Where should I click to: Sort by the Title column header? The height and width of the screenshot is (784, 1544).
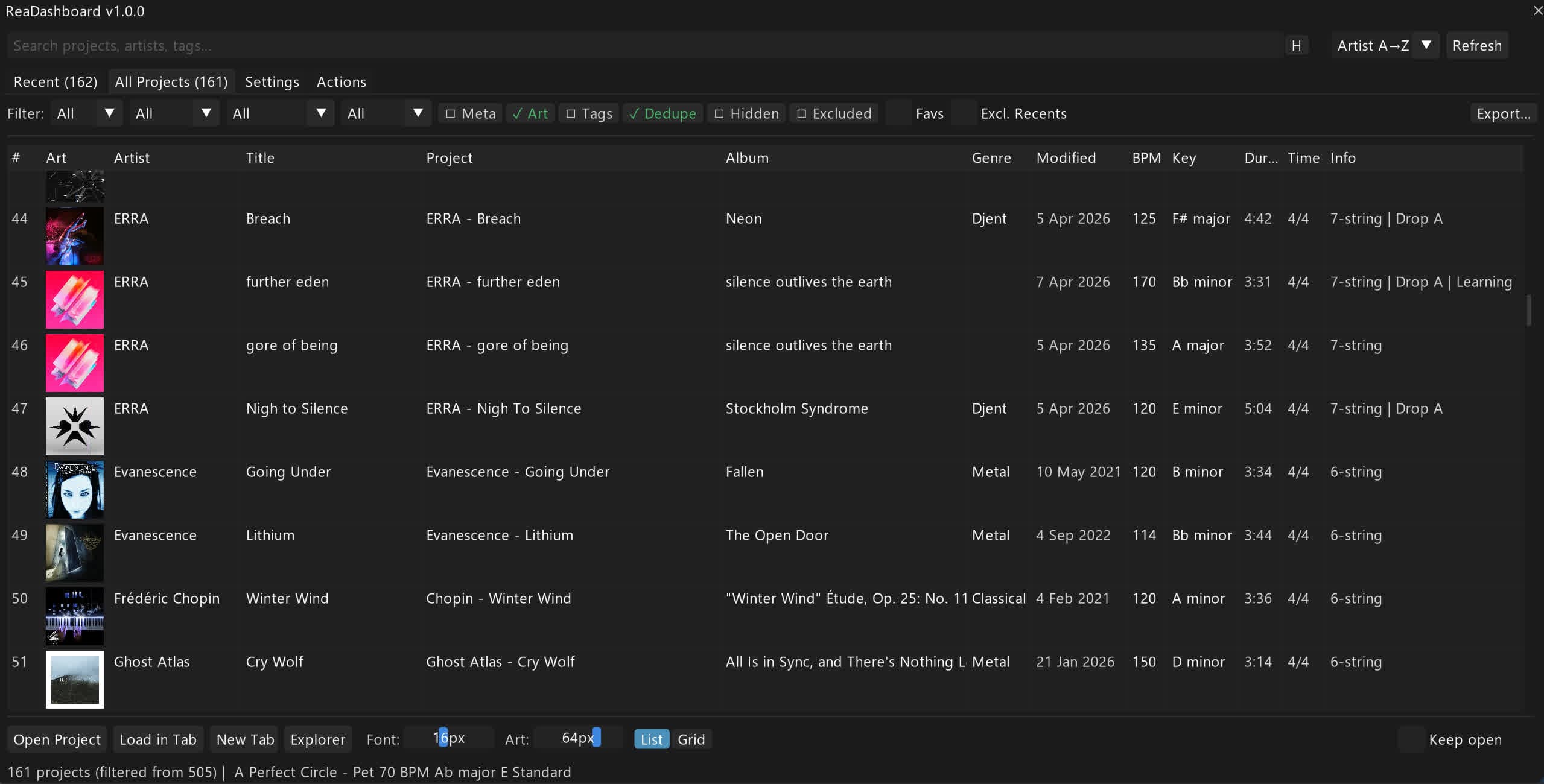tap(260, 158)
